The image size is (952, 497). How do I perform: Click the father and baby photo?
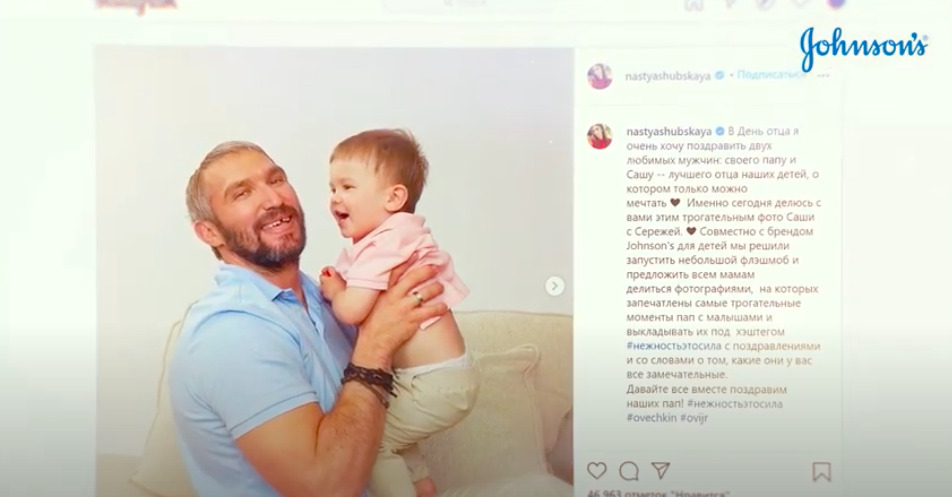[x=334, y=272]
